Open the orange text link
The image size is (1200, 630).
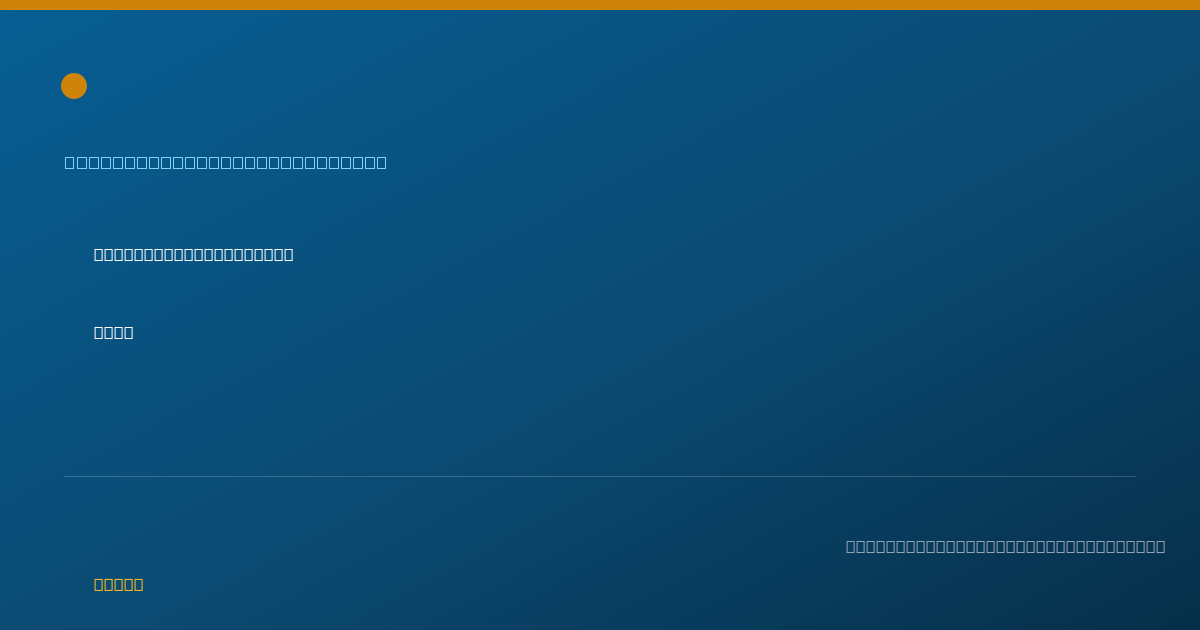pyautogui.click(x=119, y=584)
